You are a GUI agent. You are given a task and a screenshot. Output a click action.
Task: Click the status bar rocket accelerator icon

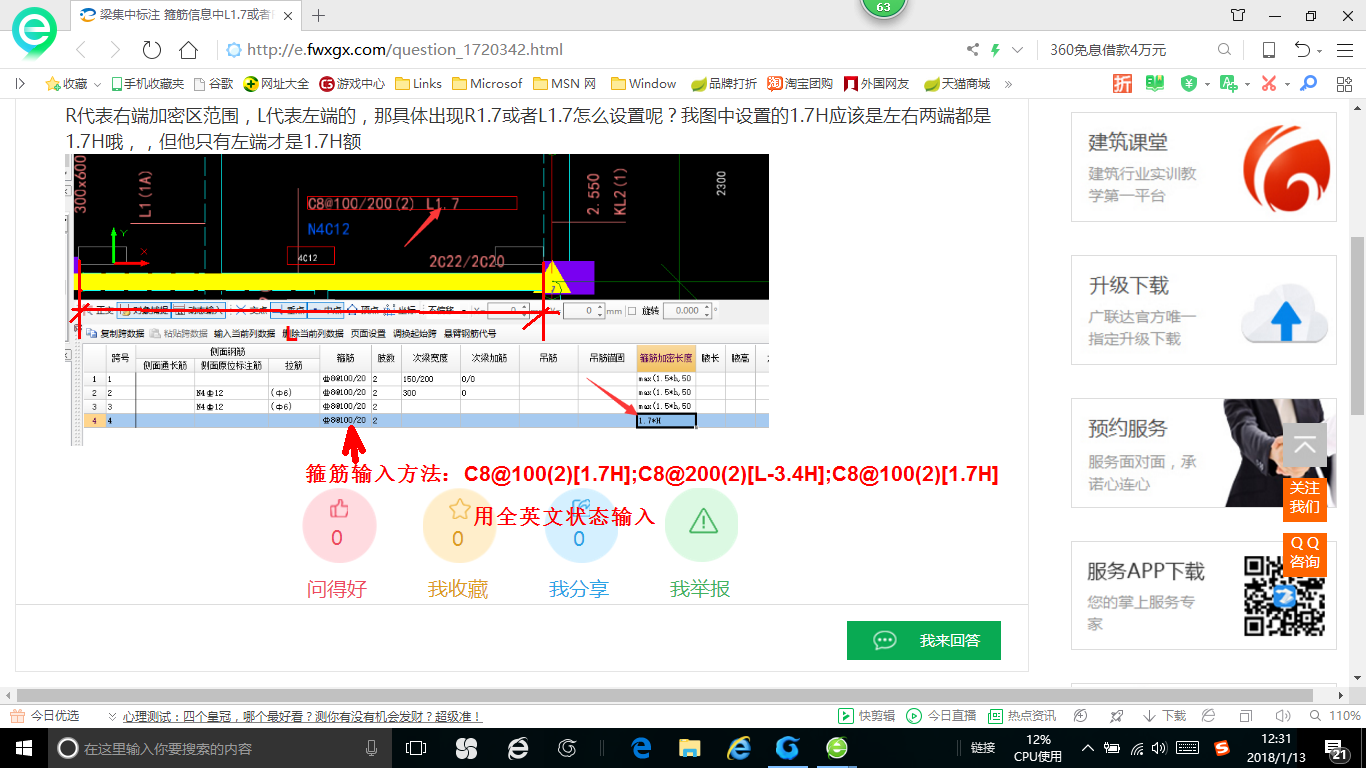pos(1116,716)
